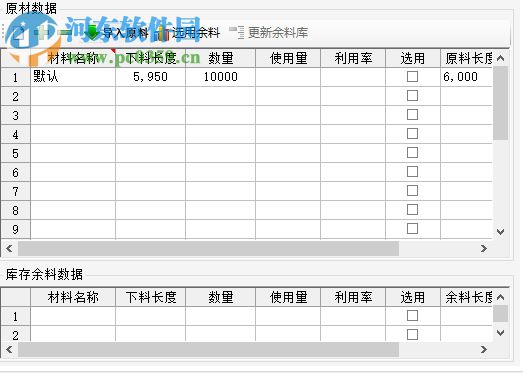Image resolution: width=523 pixels, height=373 pixels.
Task: Select the 默认 material name cell
Action: click(x=73, y=77)
